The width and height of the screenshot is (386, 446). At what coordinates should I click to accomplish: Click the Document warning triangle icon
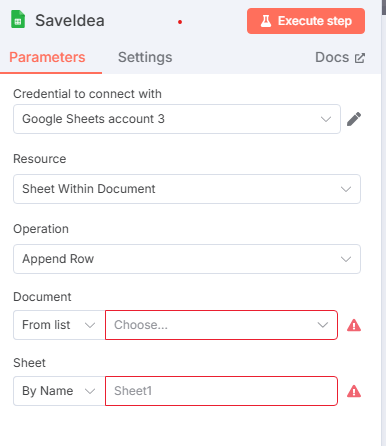tap(354, 325)
